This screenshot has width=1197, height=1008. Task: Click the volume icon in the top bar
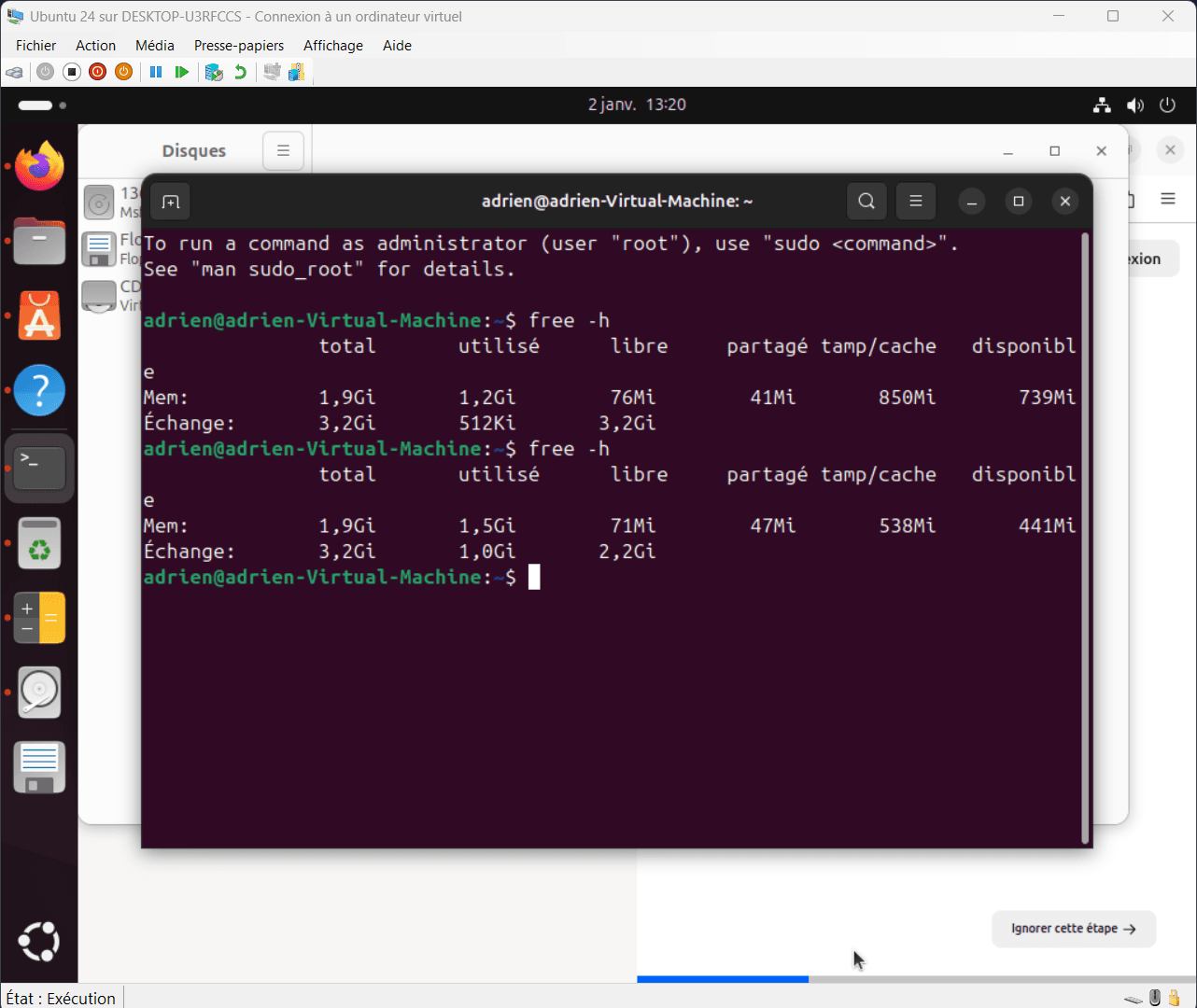tap(1135, 105)
